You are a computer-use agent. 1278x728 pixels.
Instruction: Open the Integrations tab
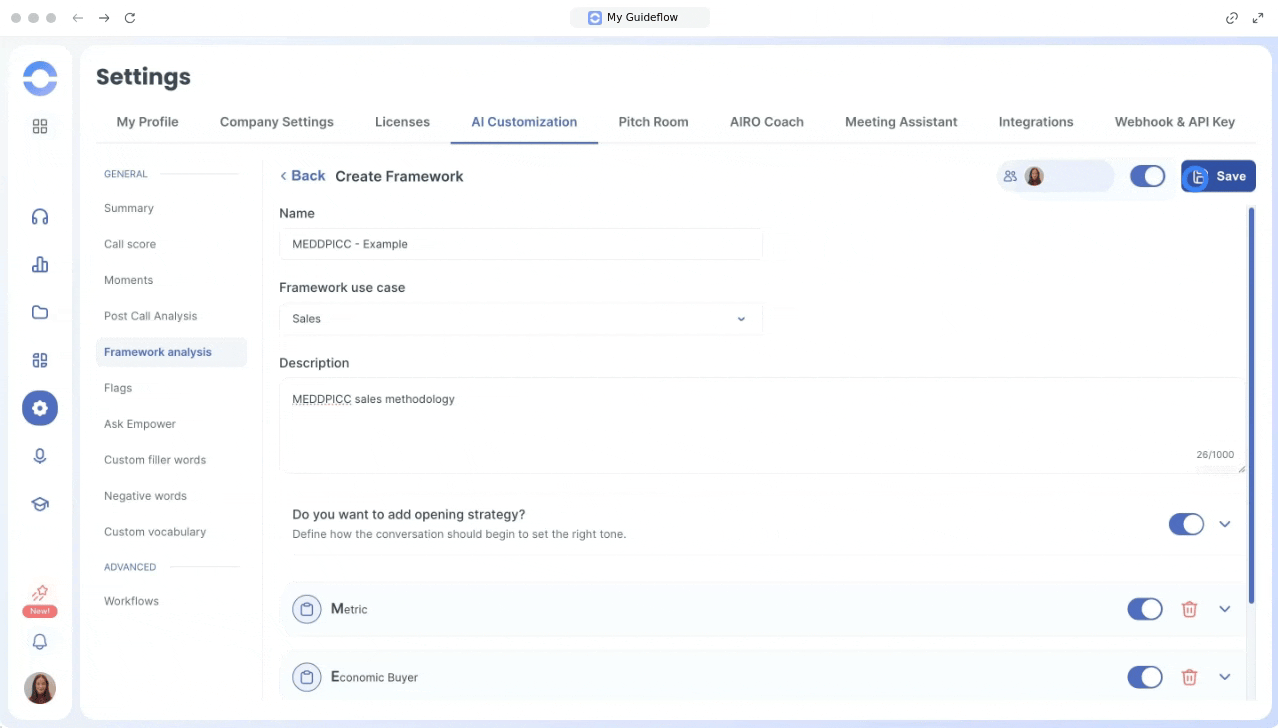(1035, 122)
